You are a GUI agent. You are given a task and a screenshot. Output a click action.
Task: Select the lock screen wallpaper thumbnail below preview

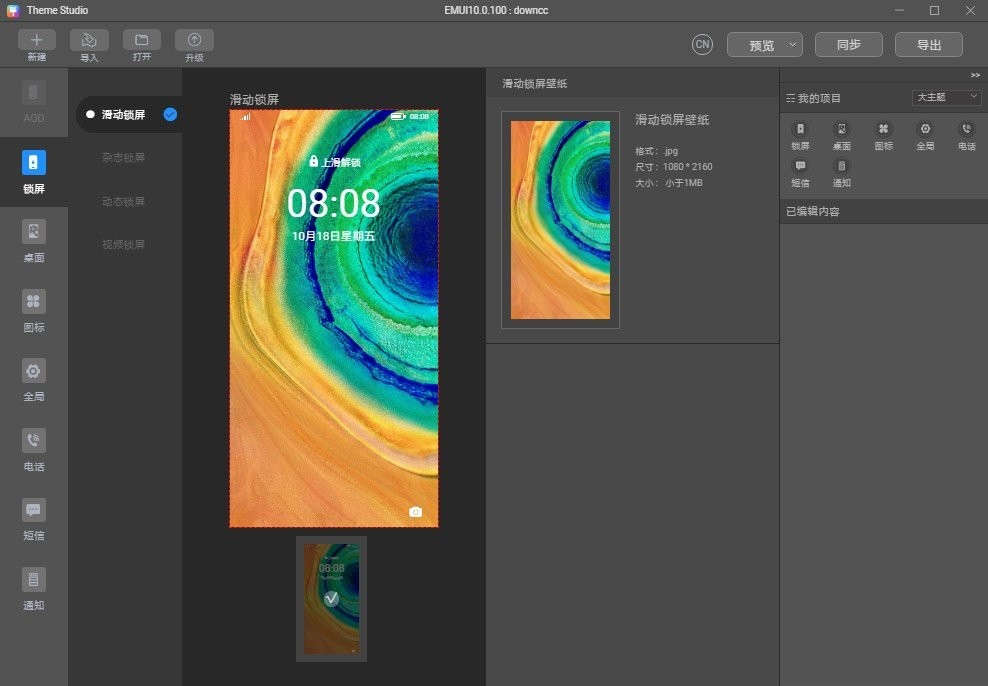(331, 599)
